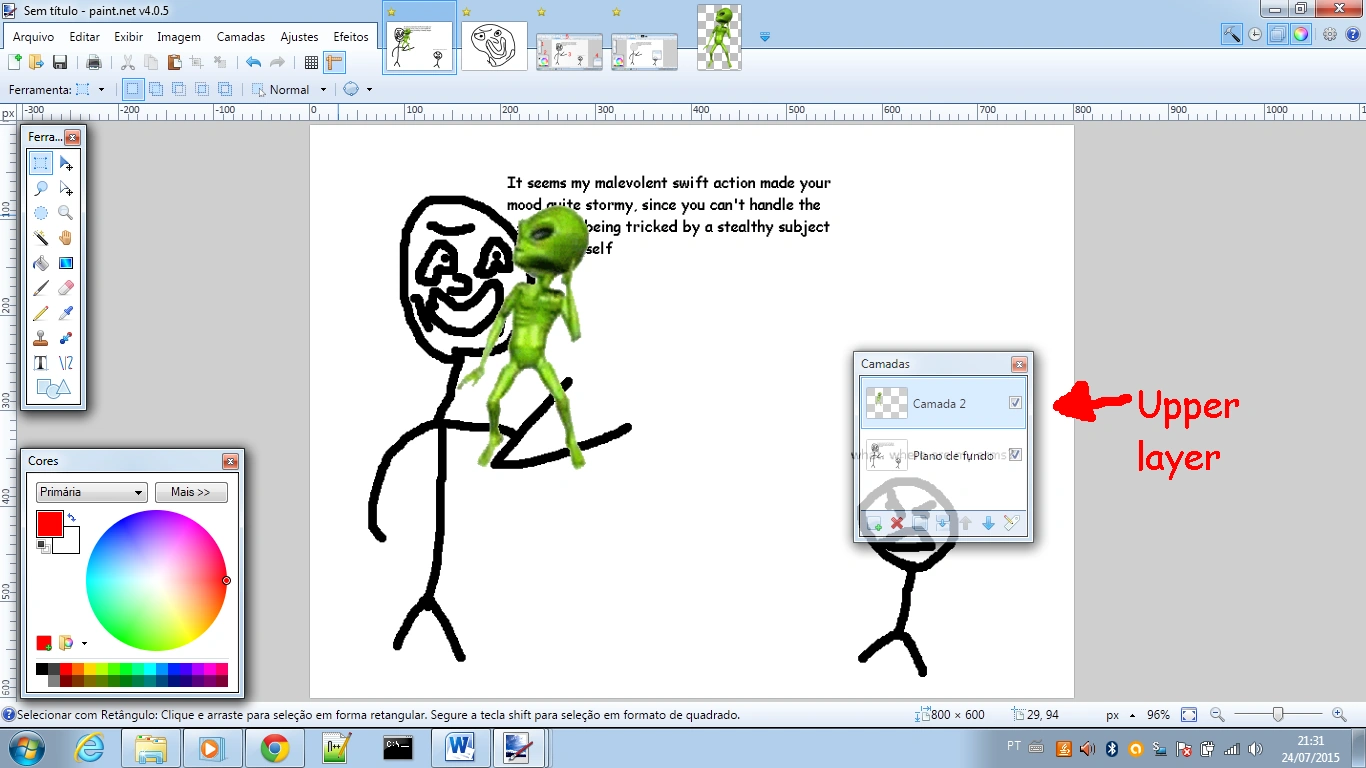Select the Recolor tool
Image resolution: width=1366 pixels, height=768 pixels.
66,338
